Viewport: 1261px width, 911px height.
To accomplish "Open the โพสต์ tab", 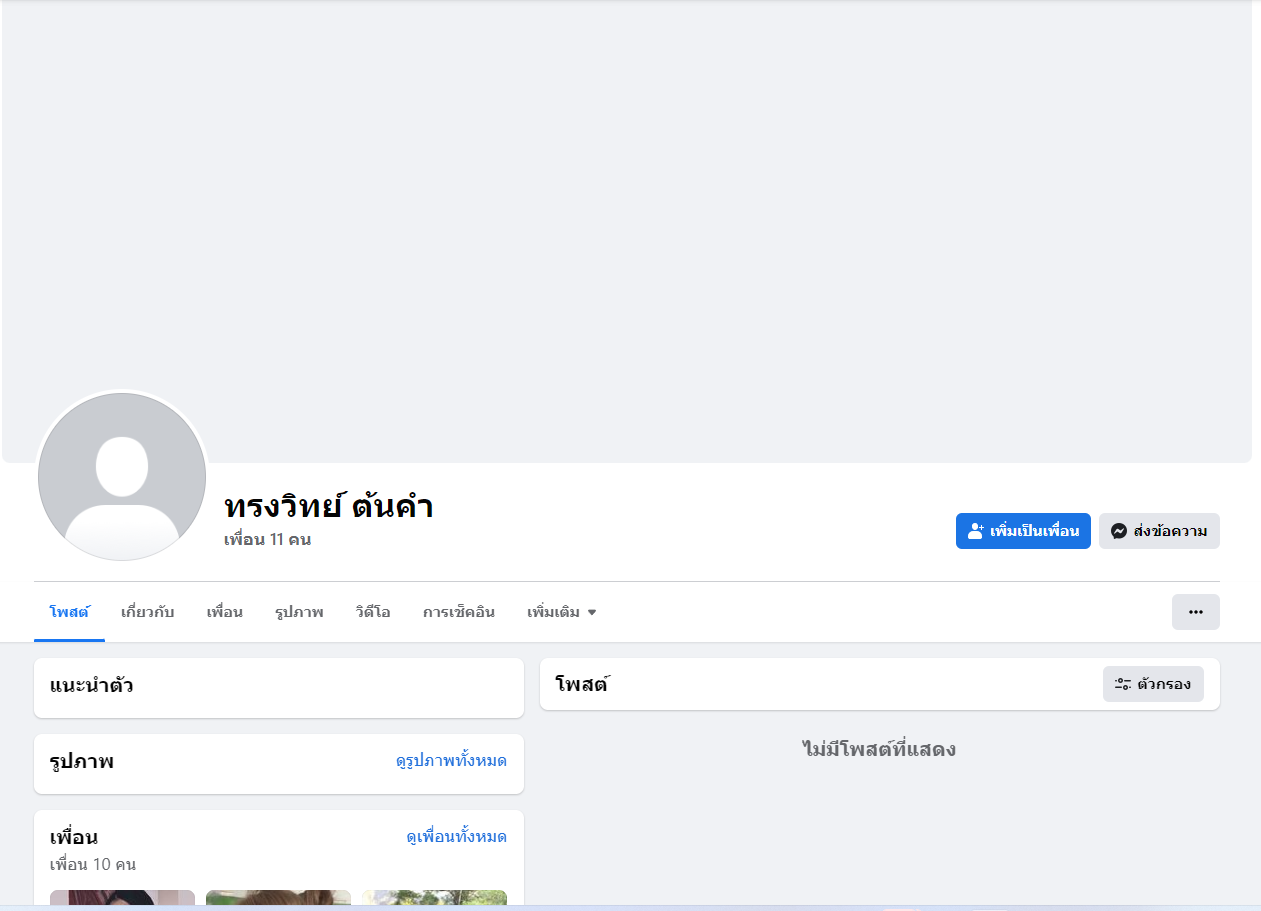I will tap(69, 612).
